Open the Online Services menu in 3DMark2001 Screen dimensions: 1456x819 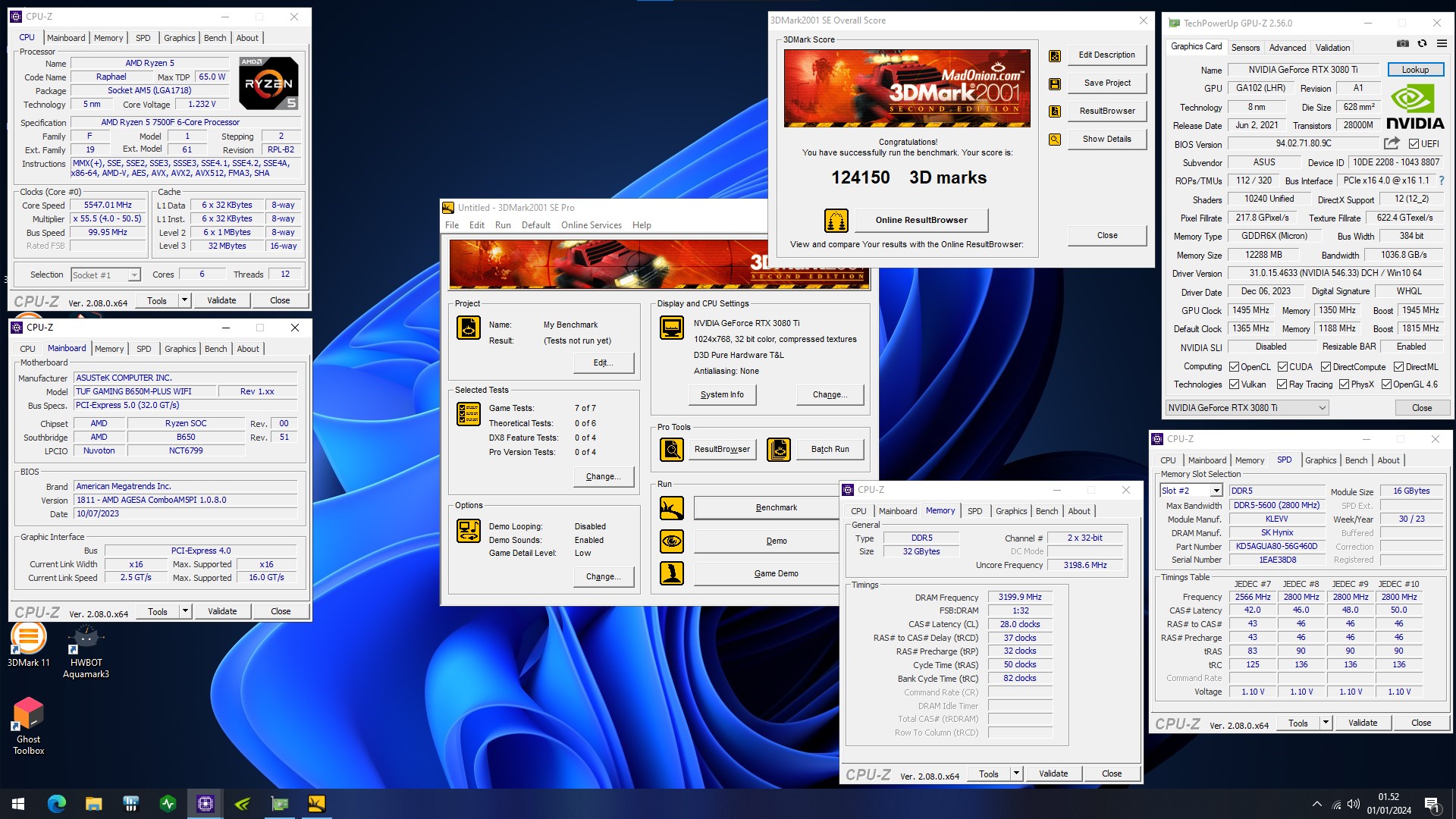(x=591, y=225)
